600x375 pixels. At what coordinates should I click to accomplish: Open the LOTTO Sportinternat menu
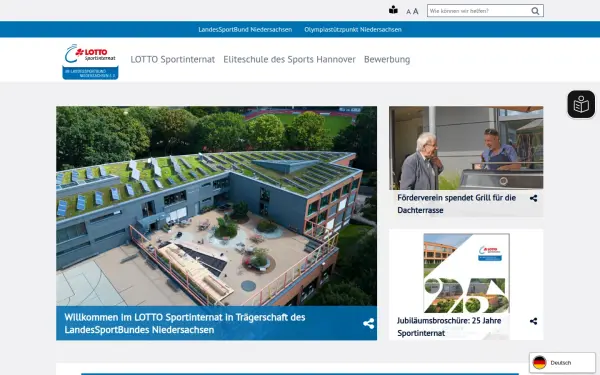[x=173, y=59]
